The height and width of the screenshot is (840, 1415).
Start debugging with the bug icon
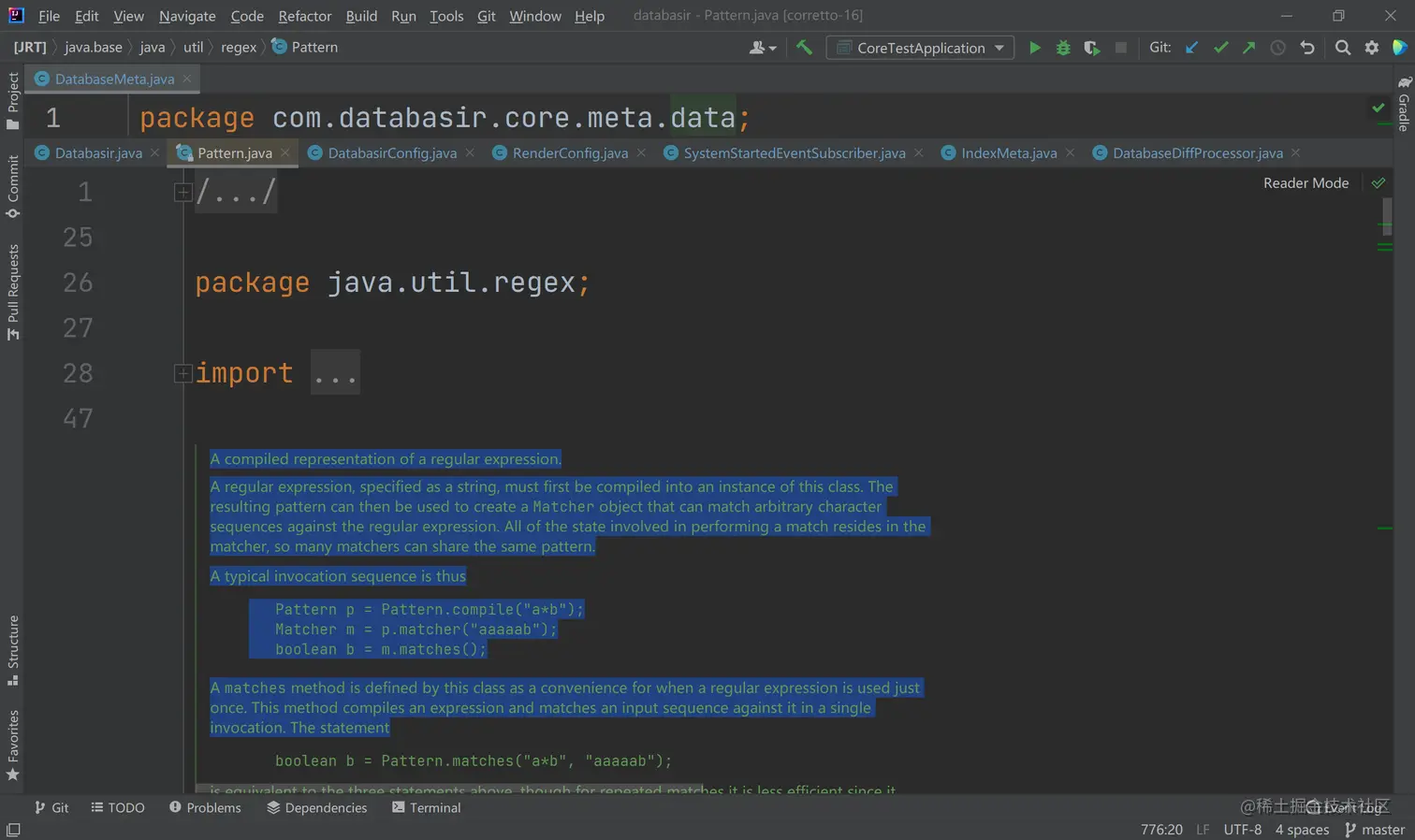click(1063, 48)
